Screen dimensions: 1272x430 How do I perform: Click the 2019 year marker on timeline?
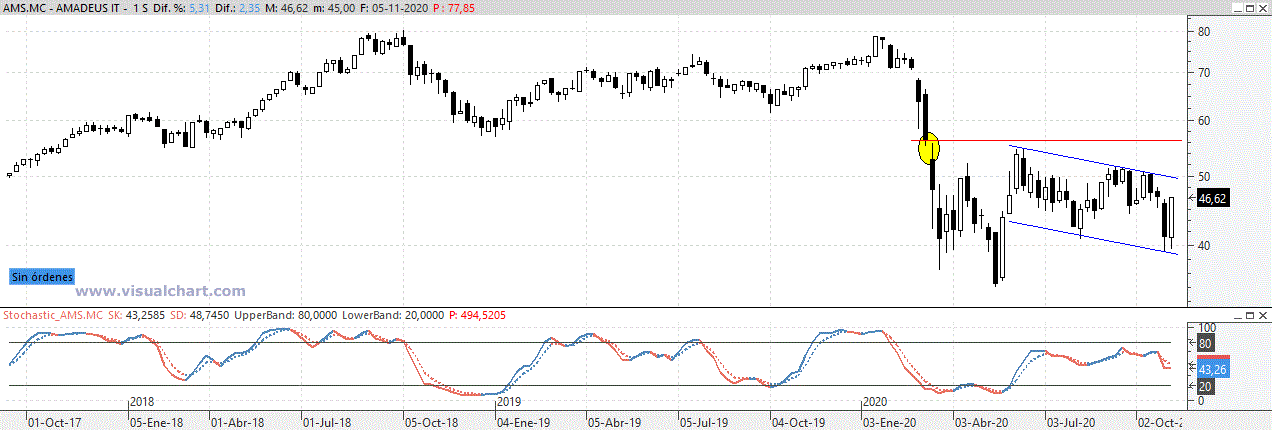click(x=510, y=401)
